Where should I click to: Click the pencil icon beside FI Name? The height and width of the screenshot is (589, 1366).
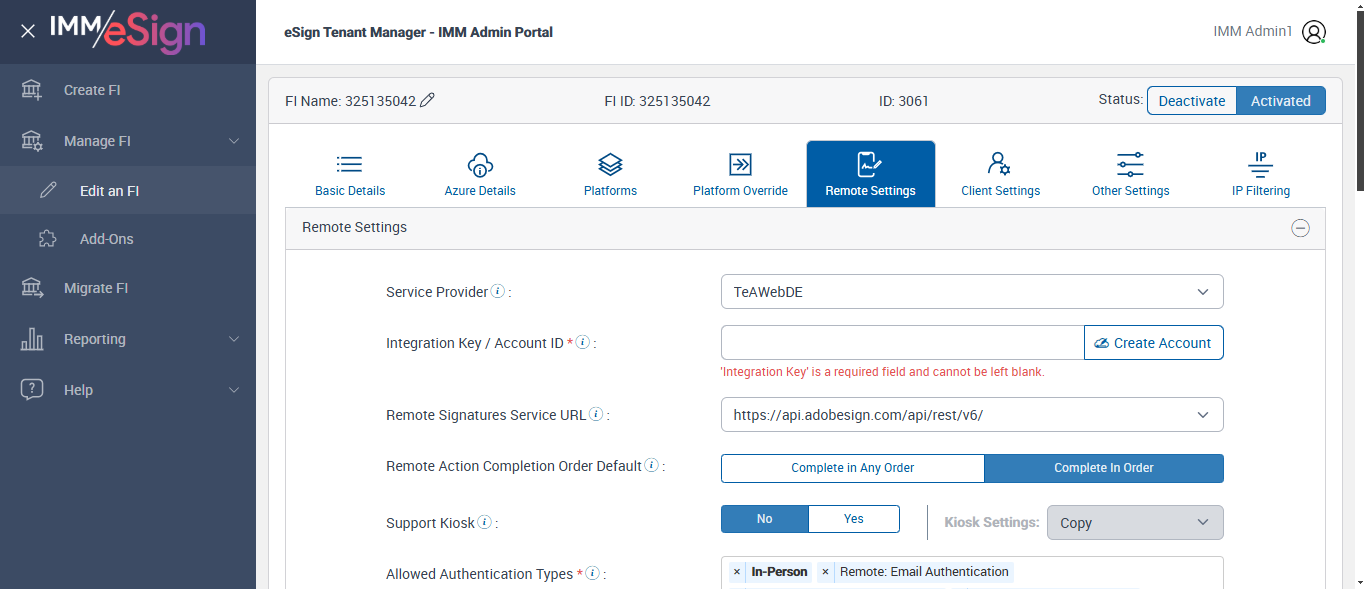428,100
